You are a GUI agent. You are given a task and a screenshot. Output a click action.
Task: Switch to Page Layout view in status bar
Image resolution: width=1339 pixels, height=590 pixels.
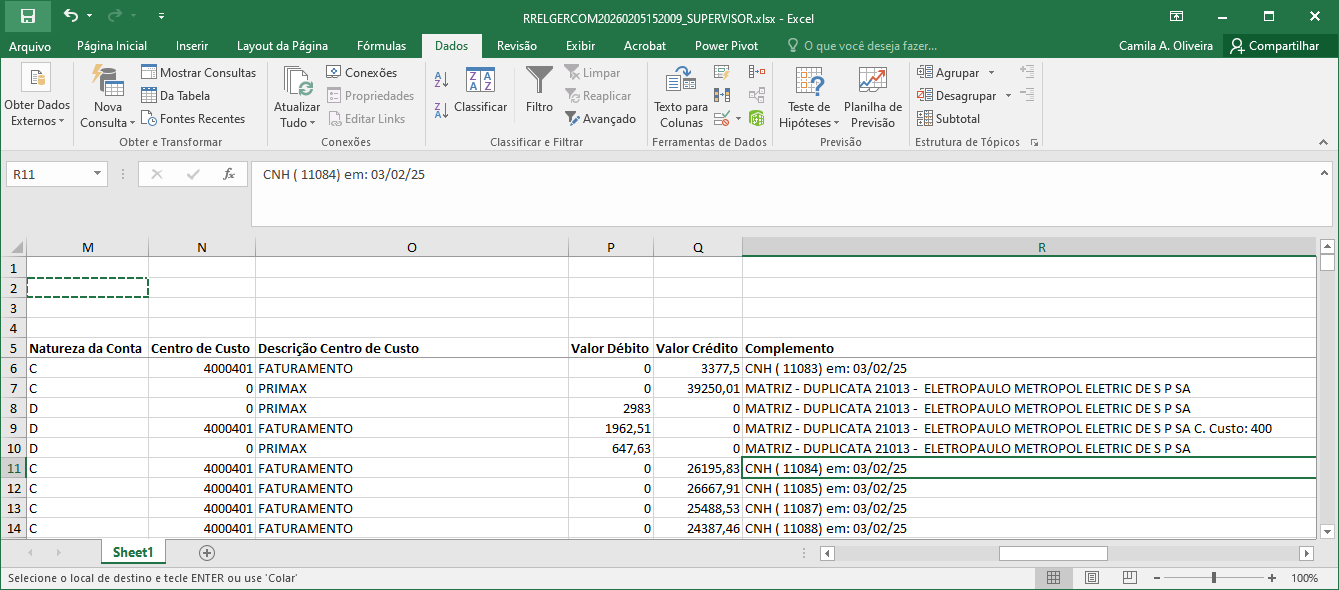[x=1091, y=578]
